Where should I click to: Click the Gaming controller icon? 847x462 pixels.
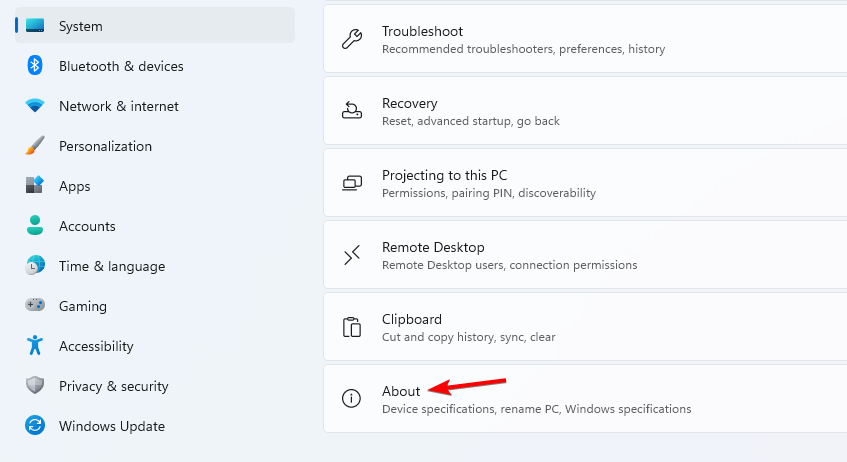point(35,305)
